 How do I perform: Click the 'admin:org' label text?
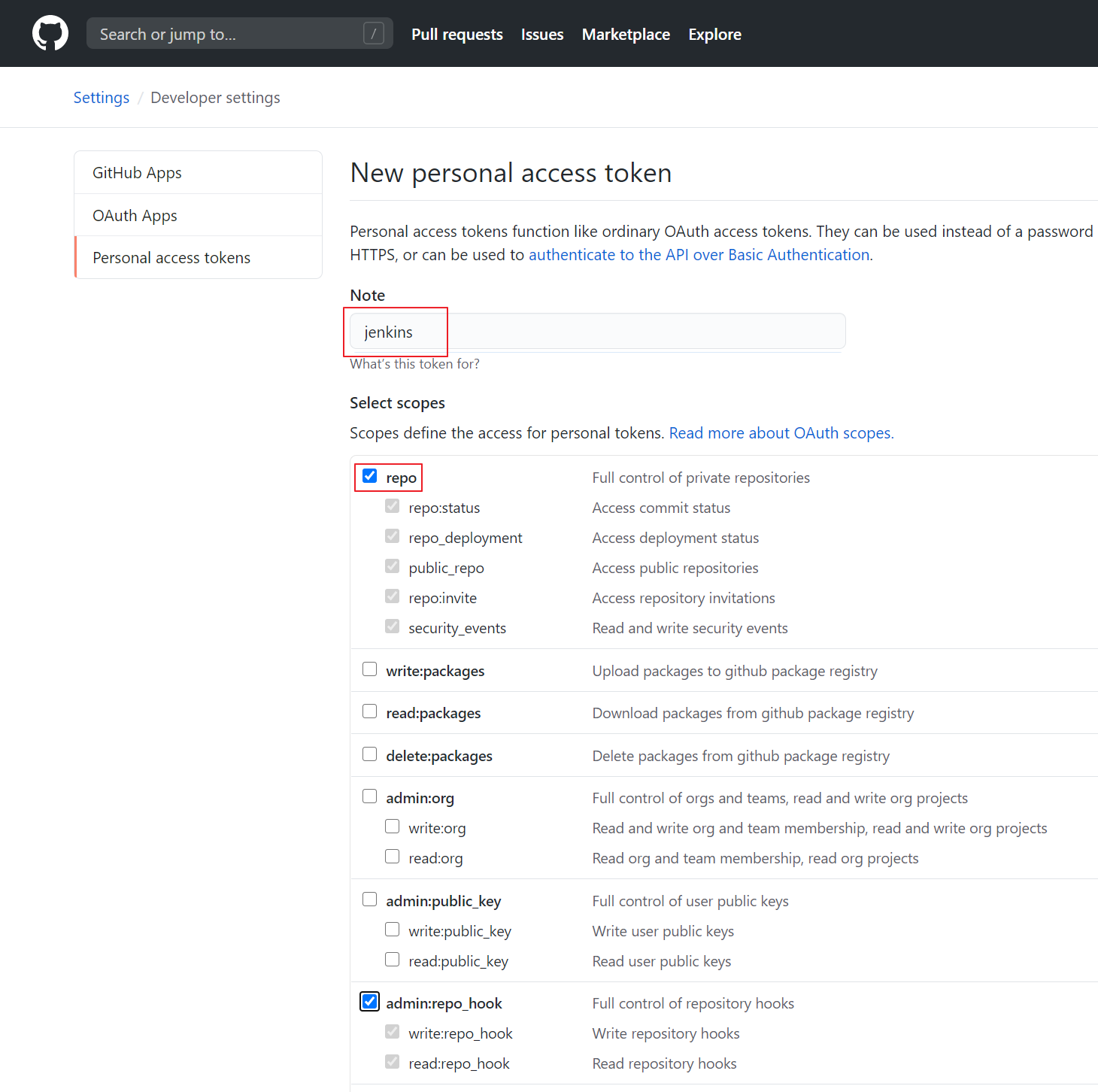420,798
